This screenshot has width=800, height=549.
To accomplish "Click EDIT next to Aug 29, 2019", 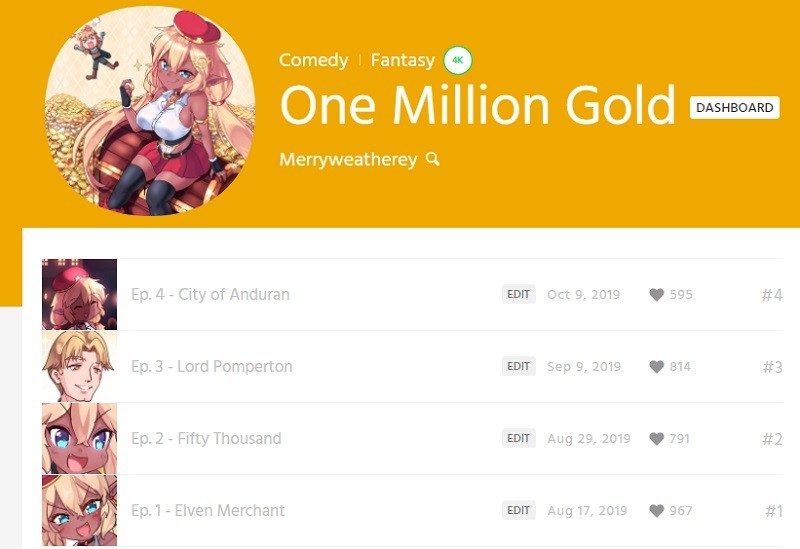I will tap(518, 438).
